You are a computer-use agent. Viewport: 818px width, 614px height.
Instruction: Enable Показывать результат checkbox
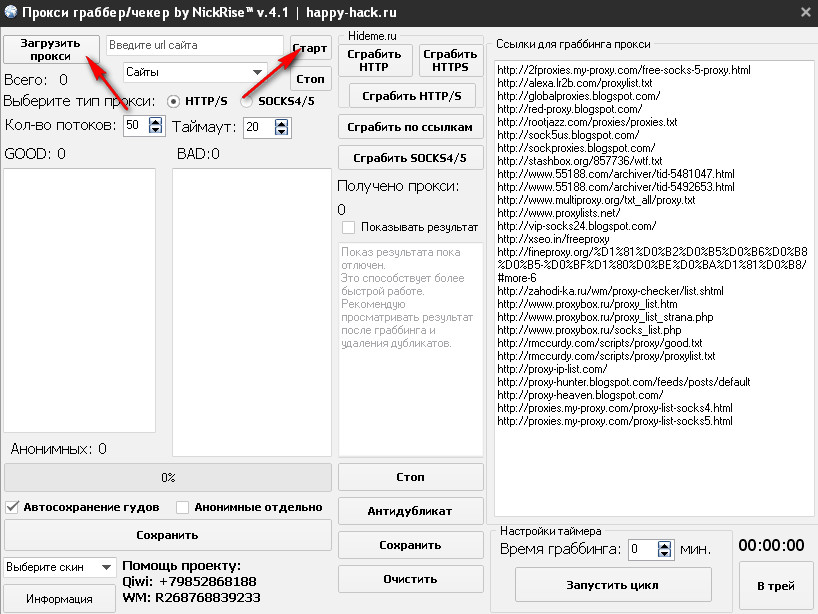(348, 227)
